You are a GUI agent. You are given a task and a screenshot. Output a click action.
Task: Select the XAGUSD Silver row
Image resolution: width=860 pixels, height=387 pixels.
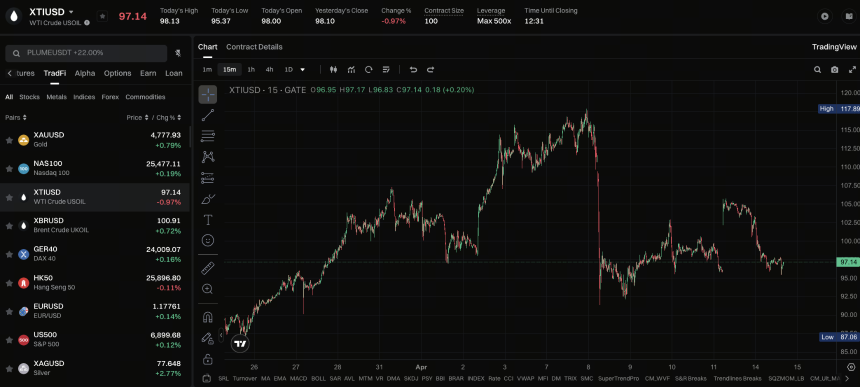pos(95,368)
